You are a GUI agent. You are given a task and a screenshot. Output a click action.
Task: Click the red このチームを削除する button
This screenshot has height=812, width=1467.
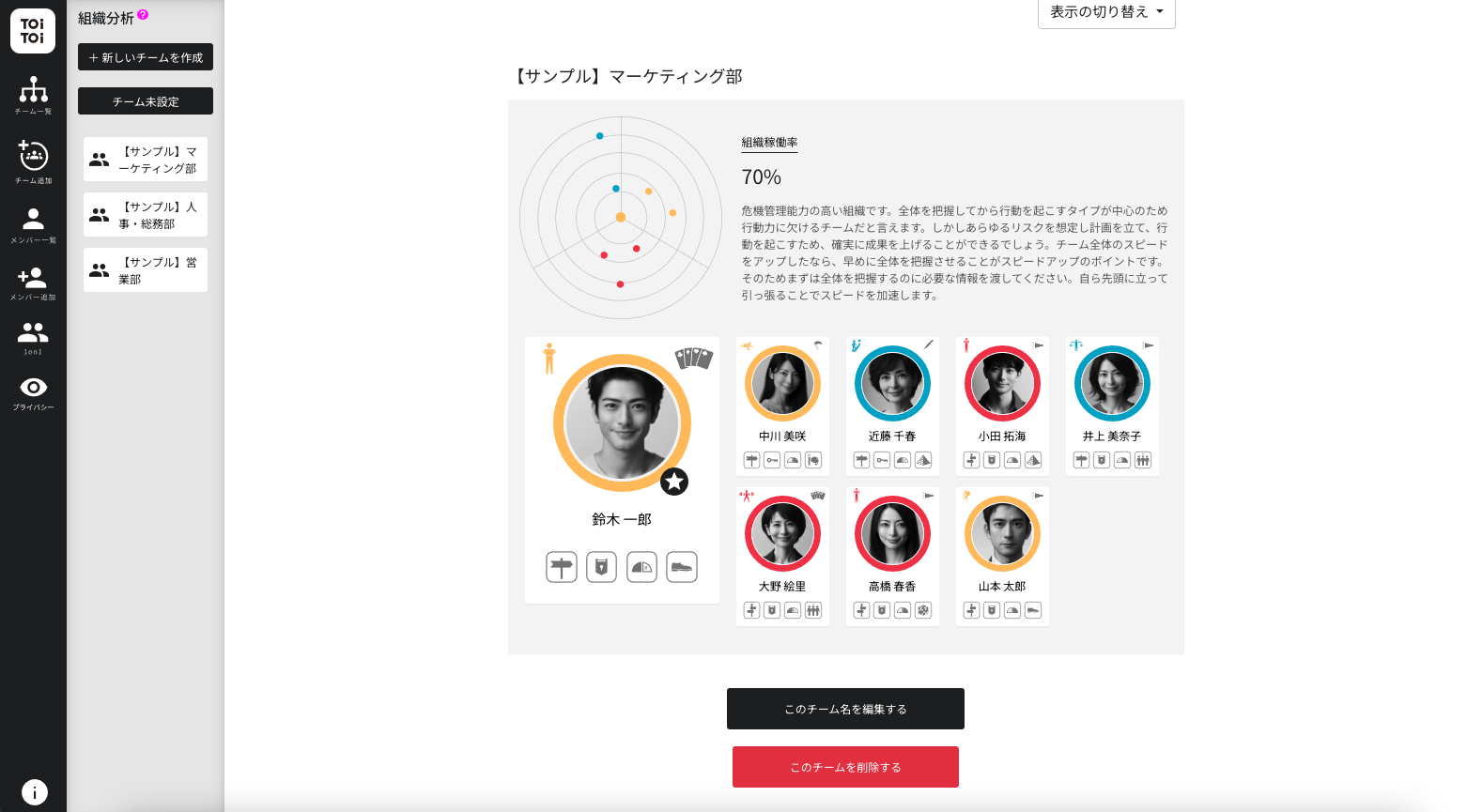845,767
